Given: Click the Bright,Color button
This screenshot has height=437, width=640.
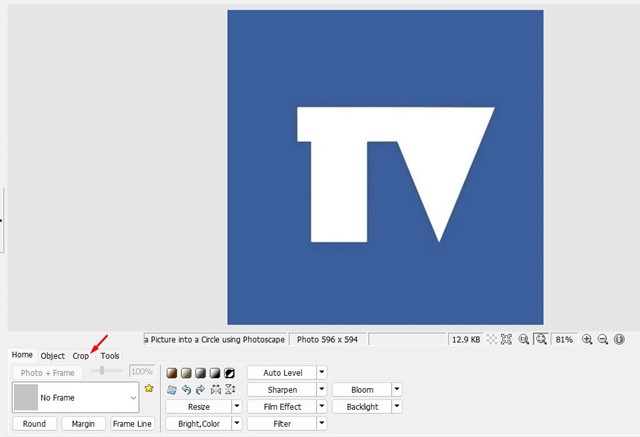Looking at the screenshot, I should coord(199,424).
